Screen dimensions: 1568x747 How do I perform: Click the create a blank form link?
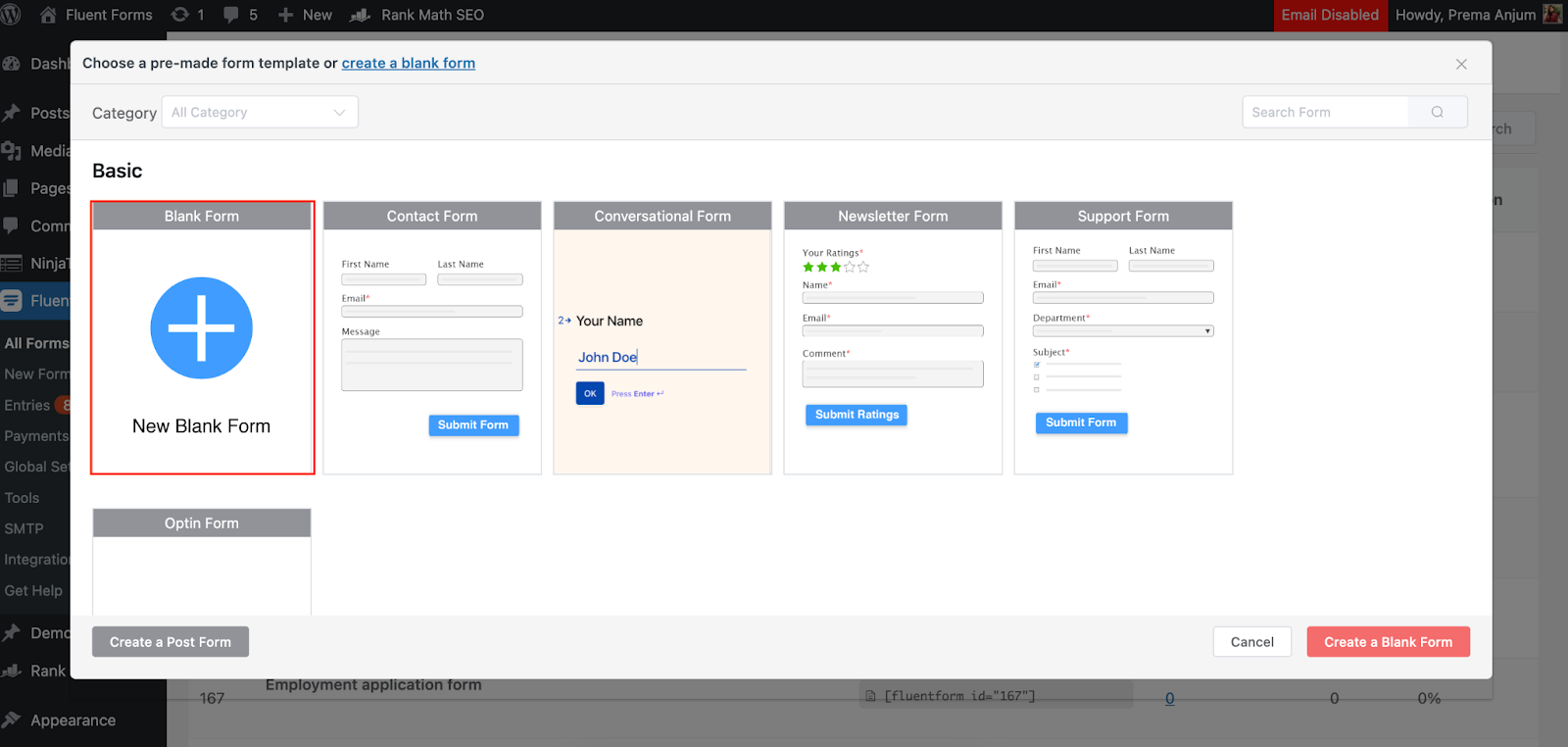[x=409, y=63]
